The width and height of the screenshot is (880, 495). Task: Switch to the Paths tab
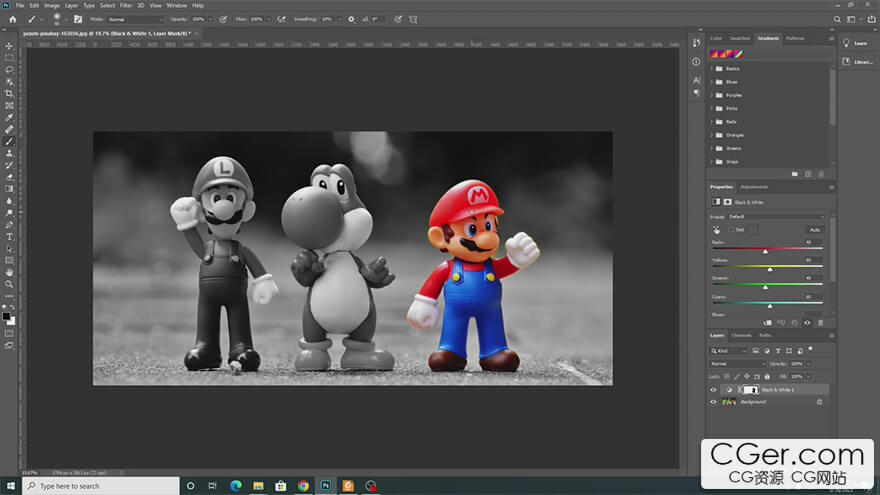click(766, 336)
